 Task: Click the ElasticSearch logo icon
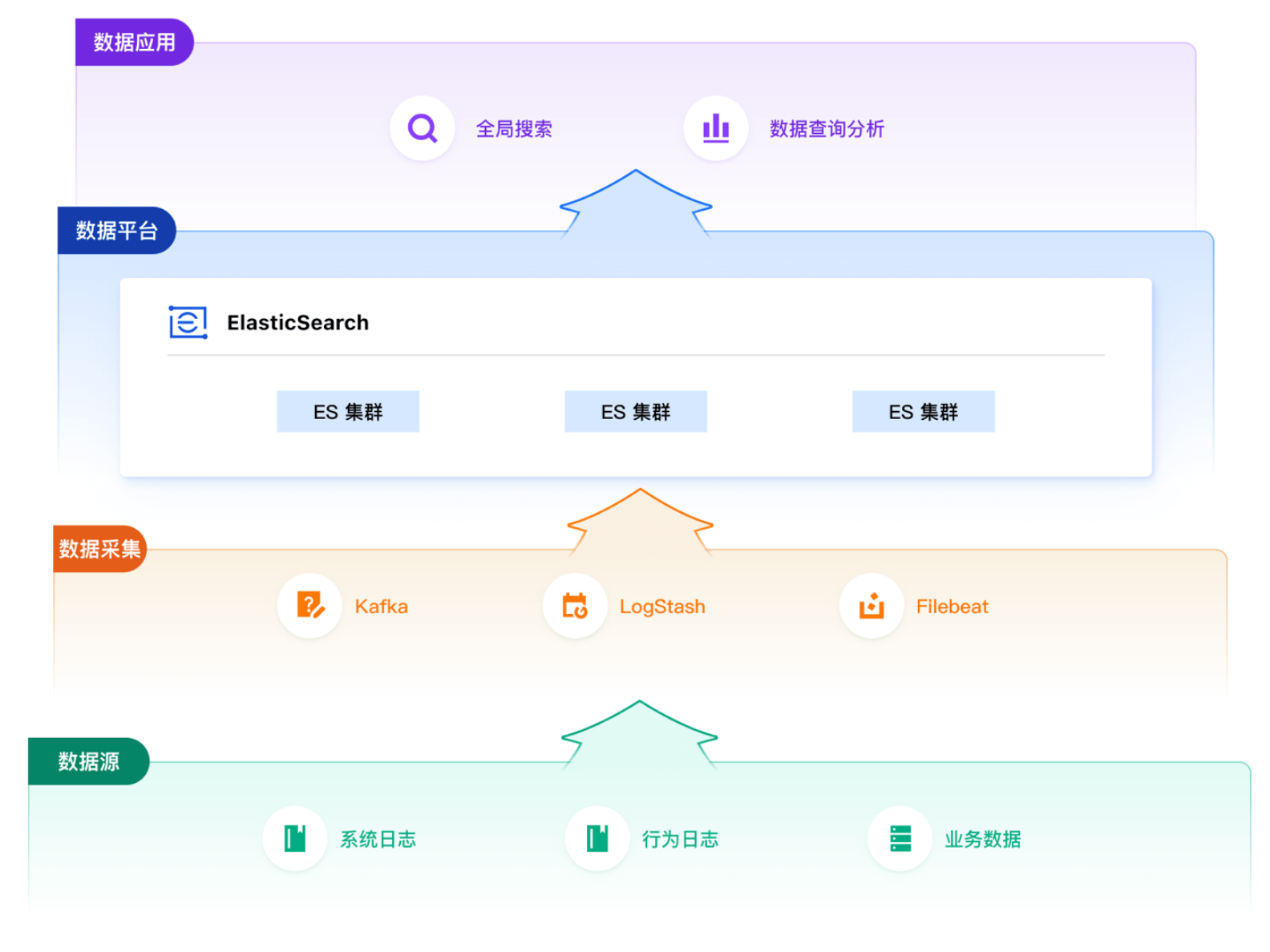[188, 322]
